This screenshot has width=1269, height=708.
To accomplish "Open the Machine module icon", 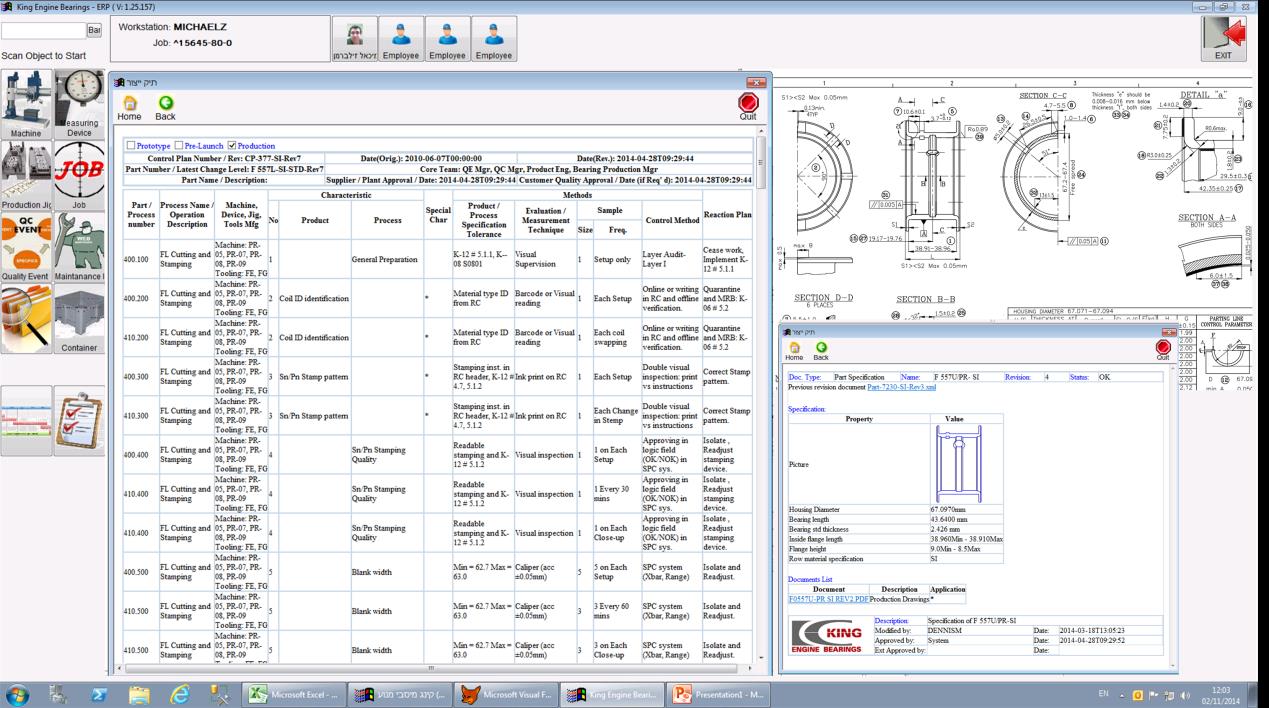I will 25,105.
